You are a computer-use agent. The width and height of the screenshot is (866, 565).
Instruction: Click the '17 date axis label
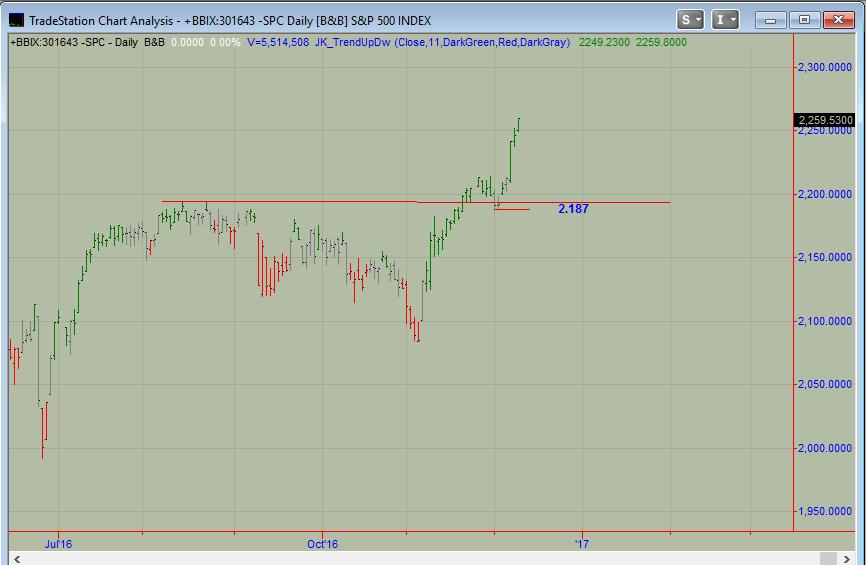click(582, 544)
